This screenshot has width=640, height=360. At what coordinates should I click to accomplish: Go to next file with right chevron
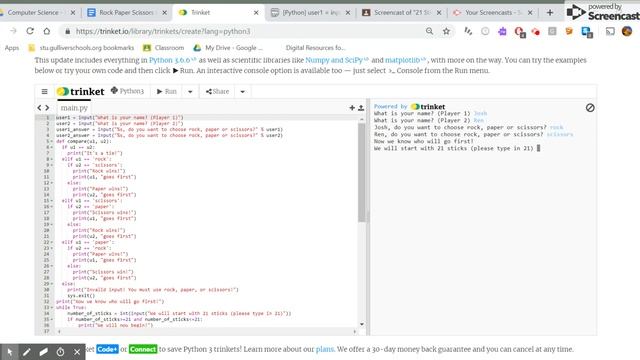(x=47, y=108)
